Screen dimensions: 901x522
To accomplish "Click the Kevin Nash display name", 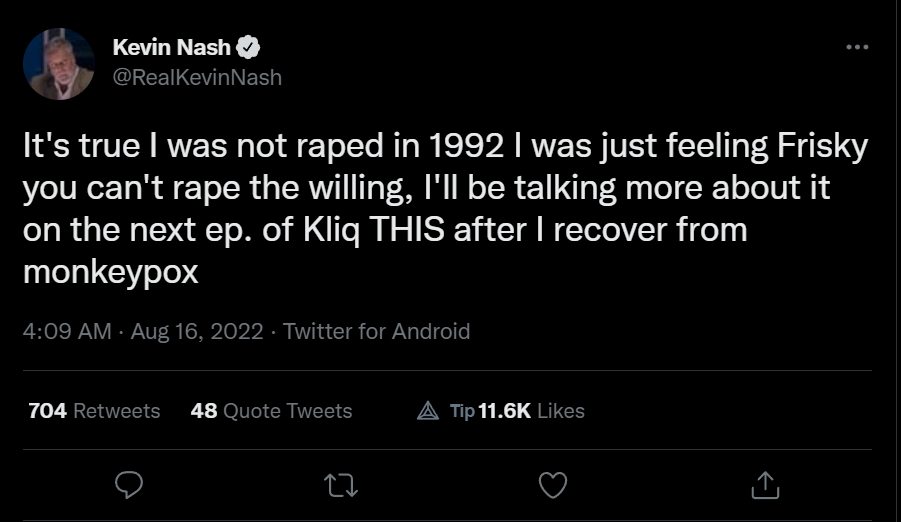I will point(172,47).
